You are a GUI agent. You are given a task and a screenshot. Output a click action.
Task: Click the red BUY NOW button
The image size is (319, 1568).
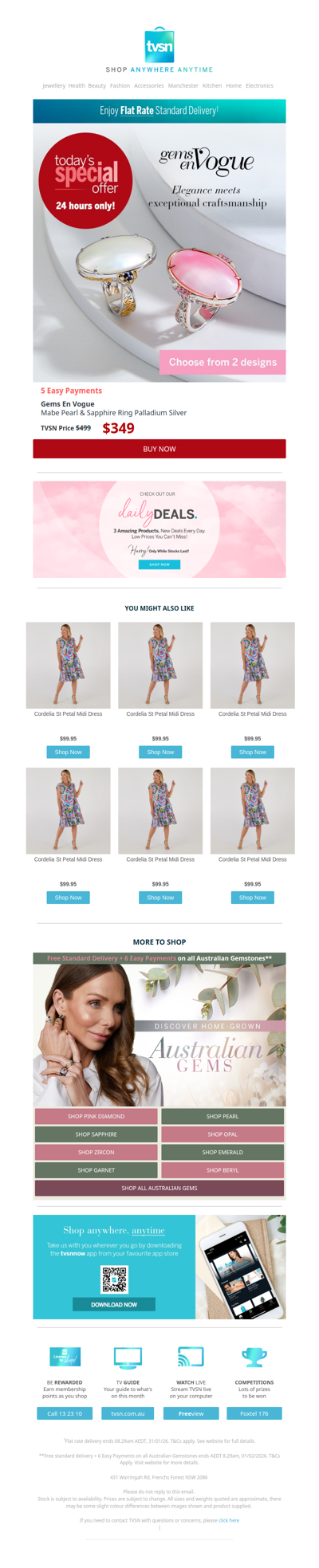tap(159, 449)
